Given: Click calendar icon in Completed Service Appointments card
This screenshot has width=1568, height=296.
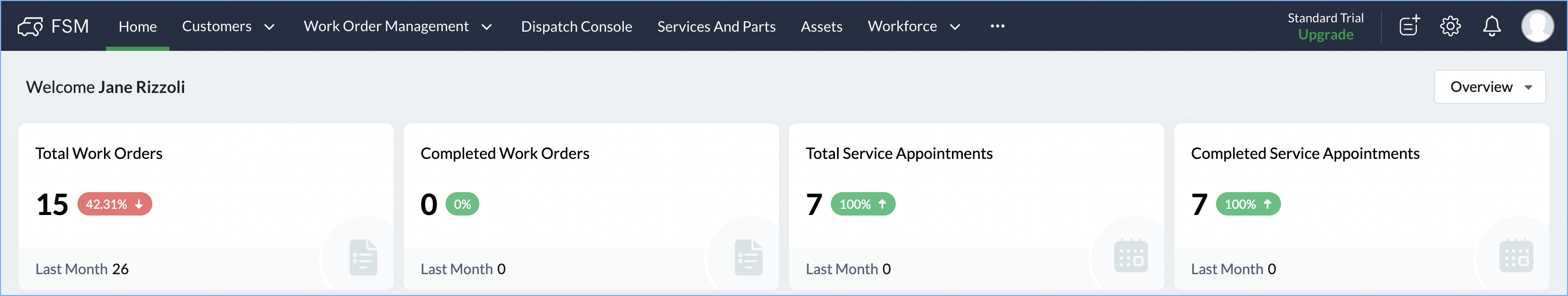Looking at the screenshot, I should point(1516,255).
